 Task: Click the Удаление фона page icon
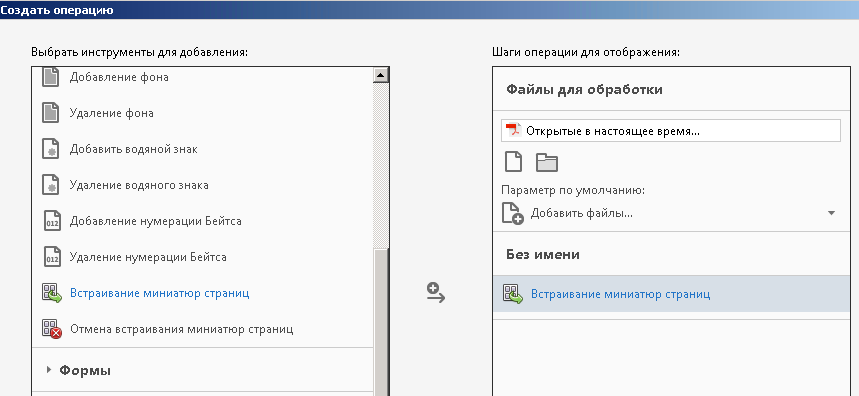pos(50,113)
